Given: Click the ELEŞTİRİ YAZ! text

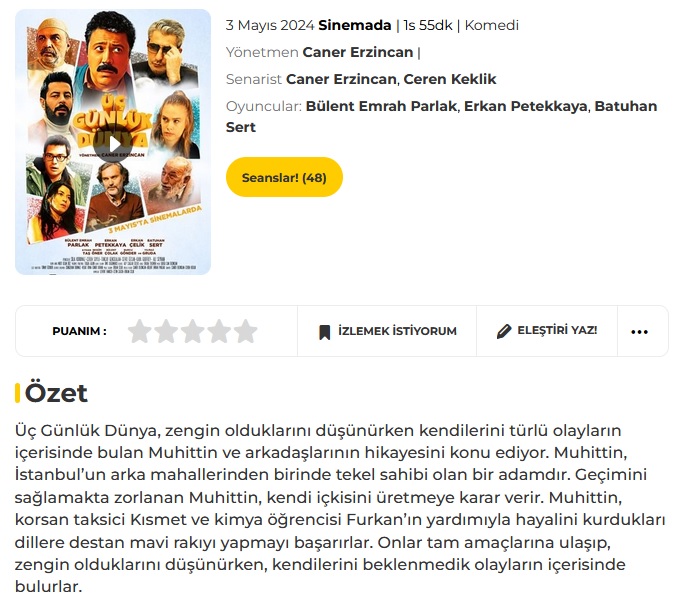Looking at the screenshot, I should 557,330.
